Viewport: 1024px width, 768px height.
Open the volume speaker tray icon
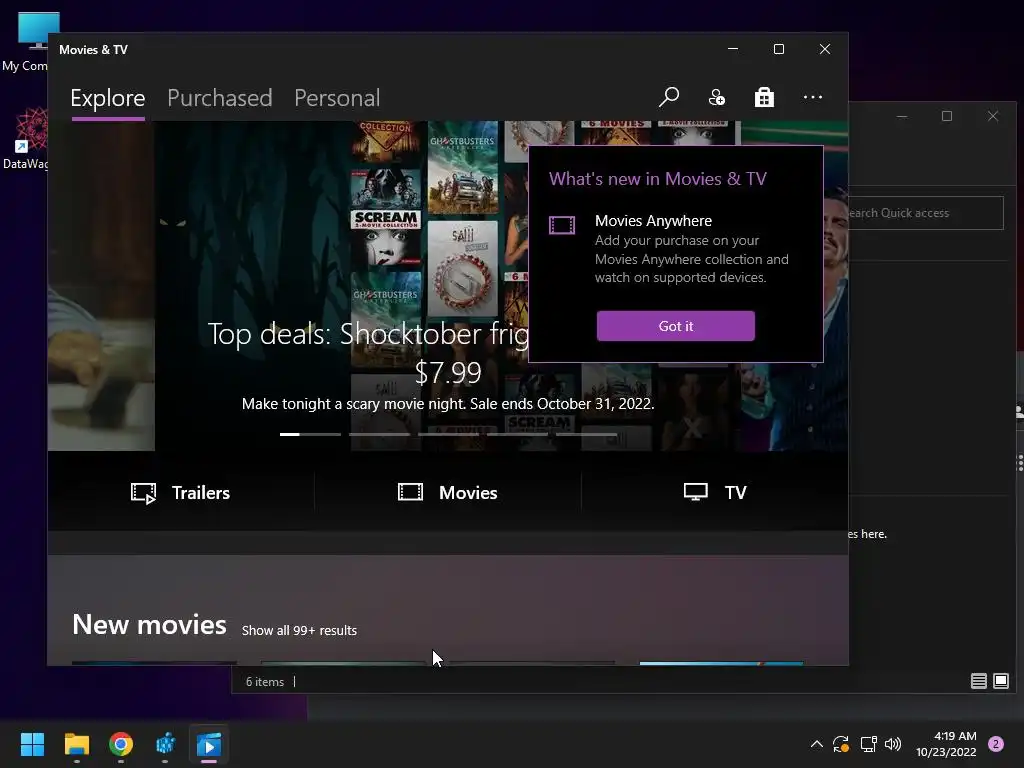coord(893,744)
